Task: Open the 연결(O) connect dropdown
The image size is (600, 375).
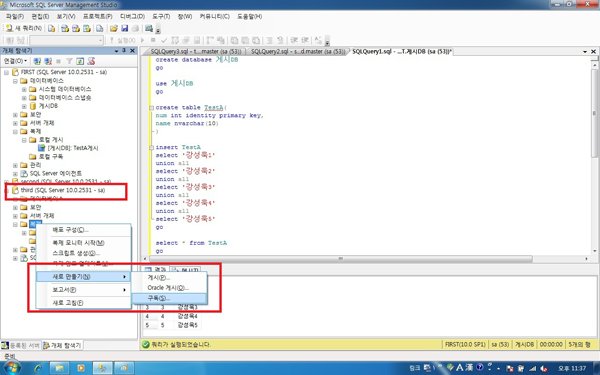Action: point(15,61)
